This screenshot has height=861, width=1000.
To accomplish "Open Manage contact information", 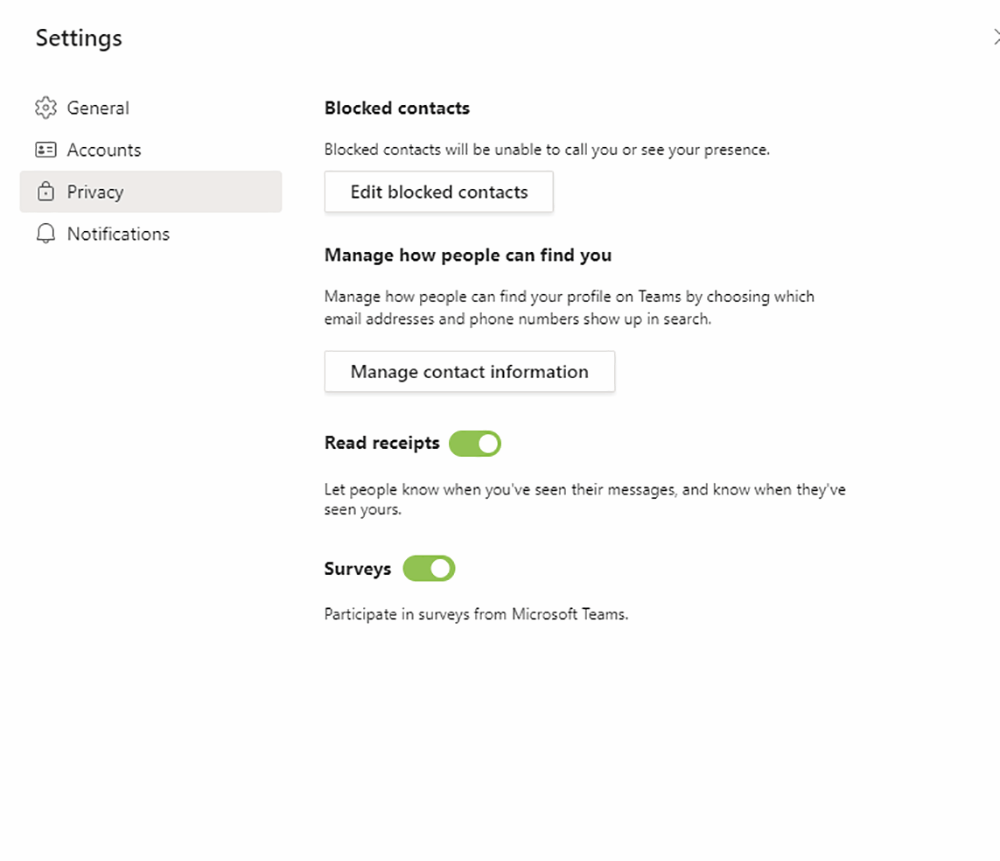I will 469,371.
